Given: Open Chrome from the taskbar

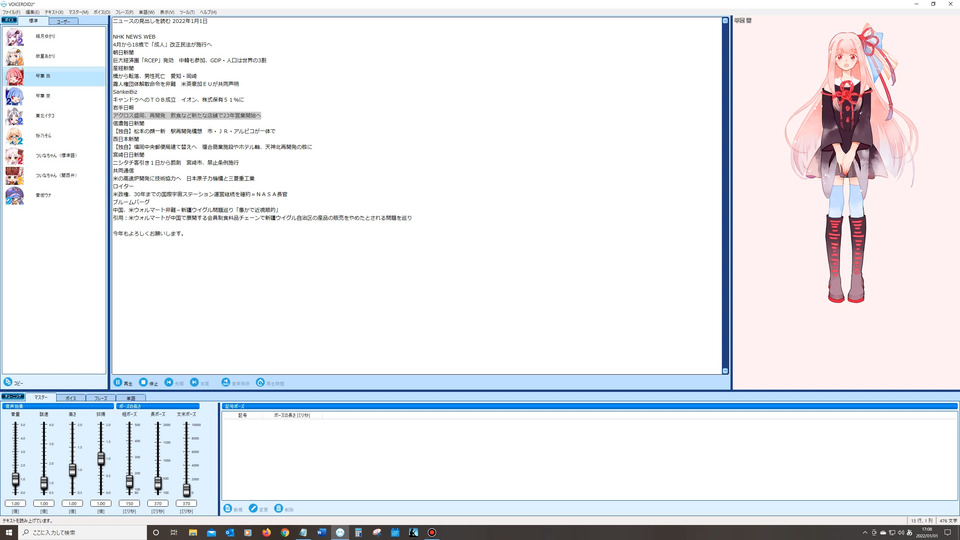Looking at the screenshot, I should click(285, 533).
